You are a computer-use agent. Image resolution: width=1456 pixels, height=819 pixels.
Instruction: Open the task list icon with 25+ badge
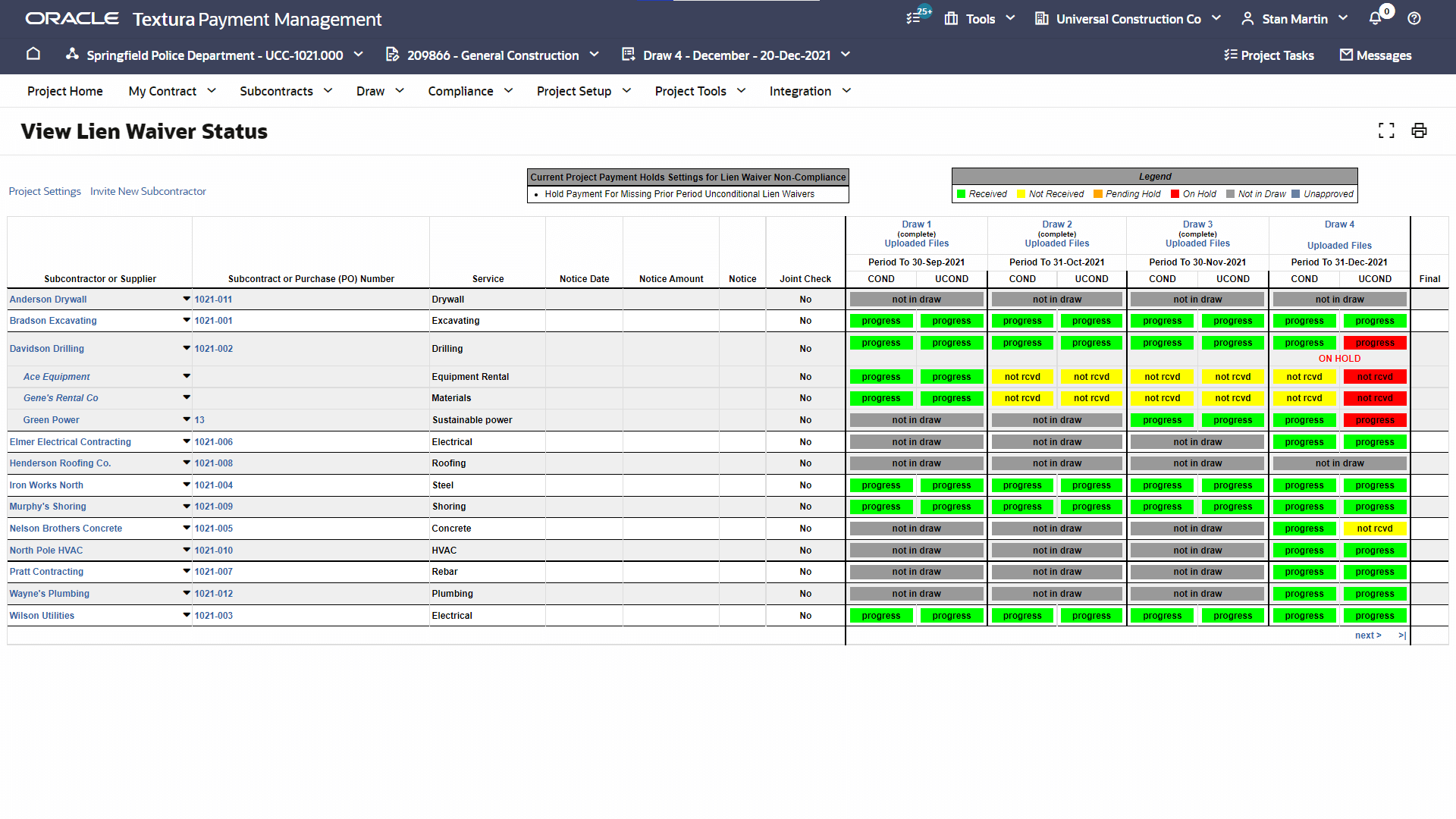914,18
